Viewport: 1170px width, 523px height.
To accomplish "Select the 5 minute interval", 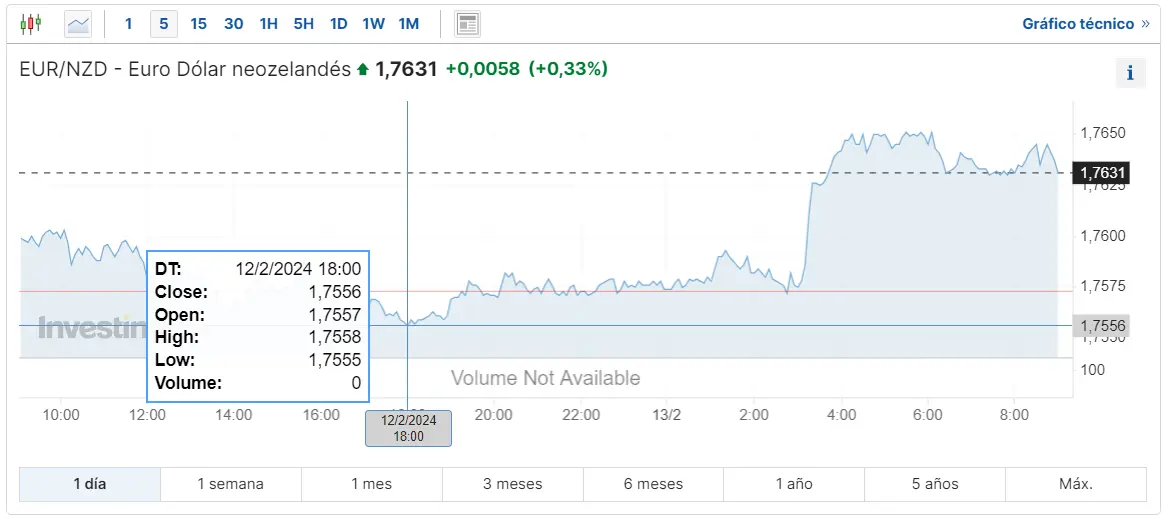I will point(163,24).
